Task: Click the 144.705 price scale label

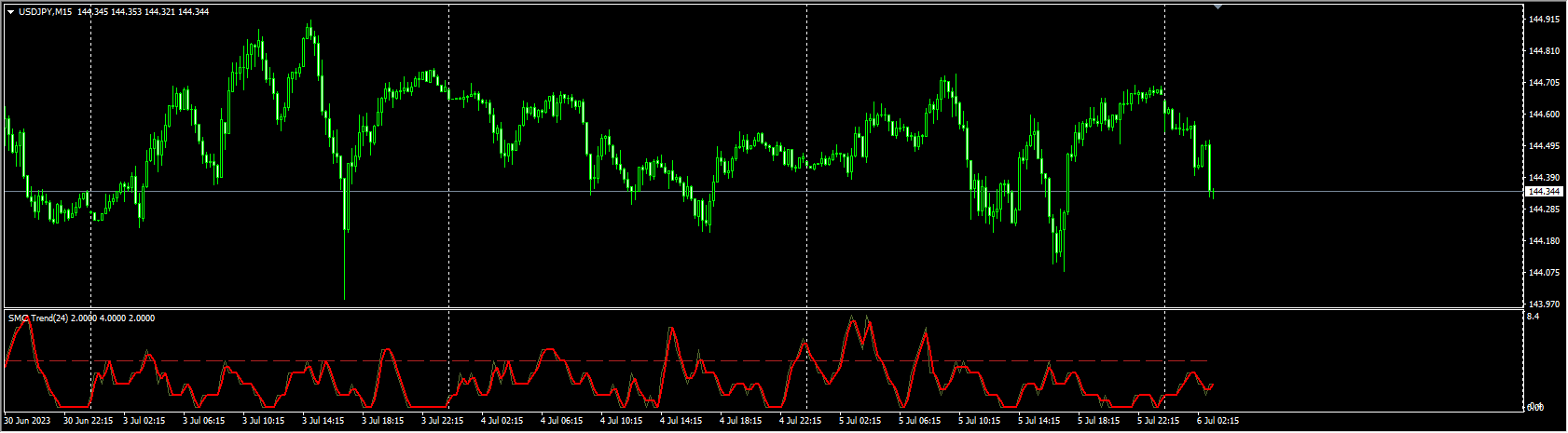Action: pyautogui.click(x=1545, y=82)
